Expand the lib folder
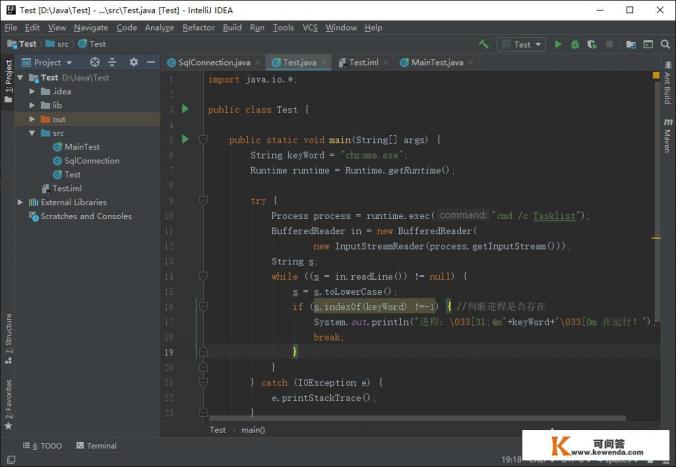 pyautogui.click(x=32, y=105)
